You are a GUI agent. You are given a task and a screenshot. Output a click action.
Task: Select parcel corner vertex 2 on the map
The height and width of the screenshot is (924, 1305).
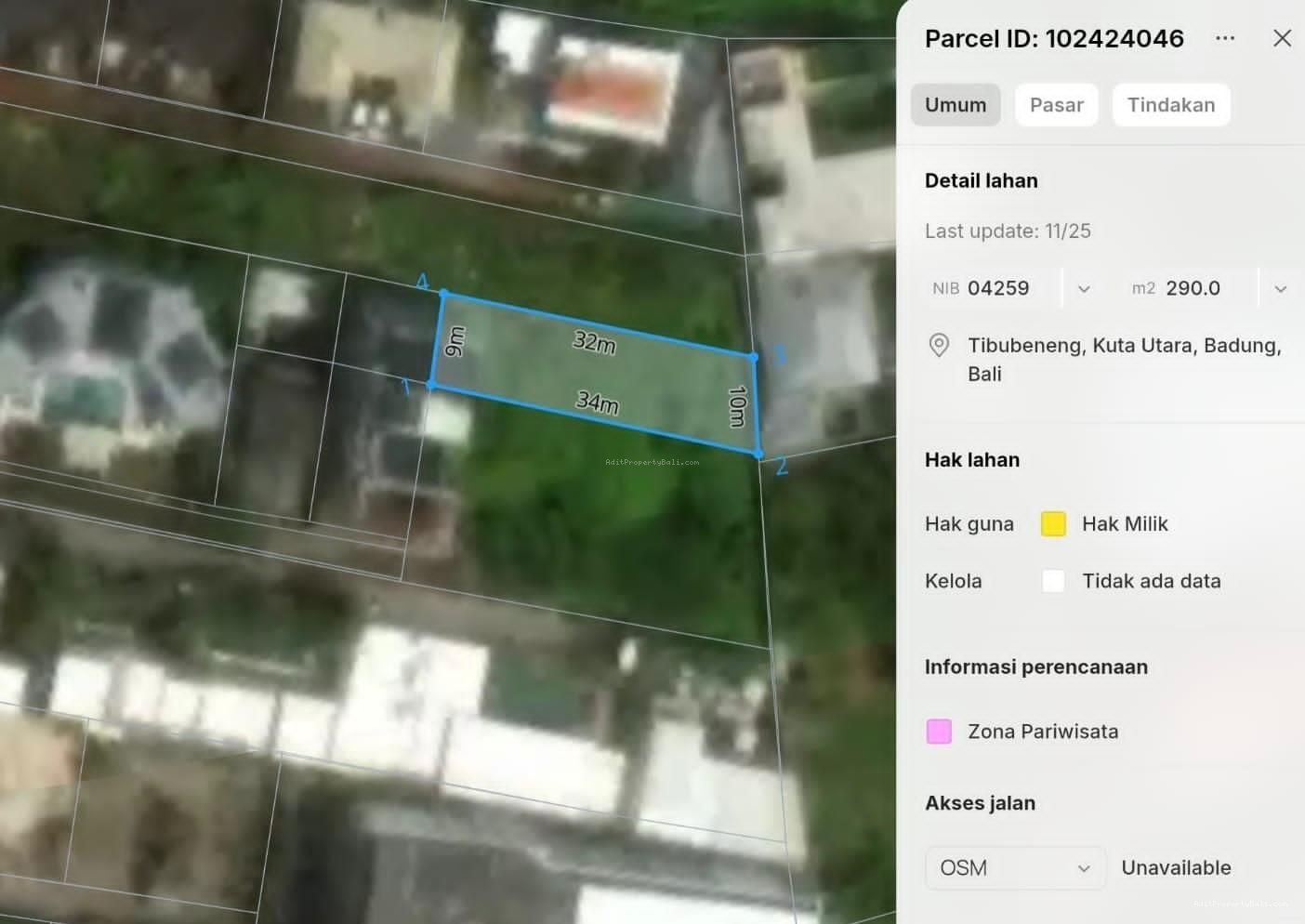759,454
